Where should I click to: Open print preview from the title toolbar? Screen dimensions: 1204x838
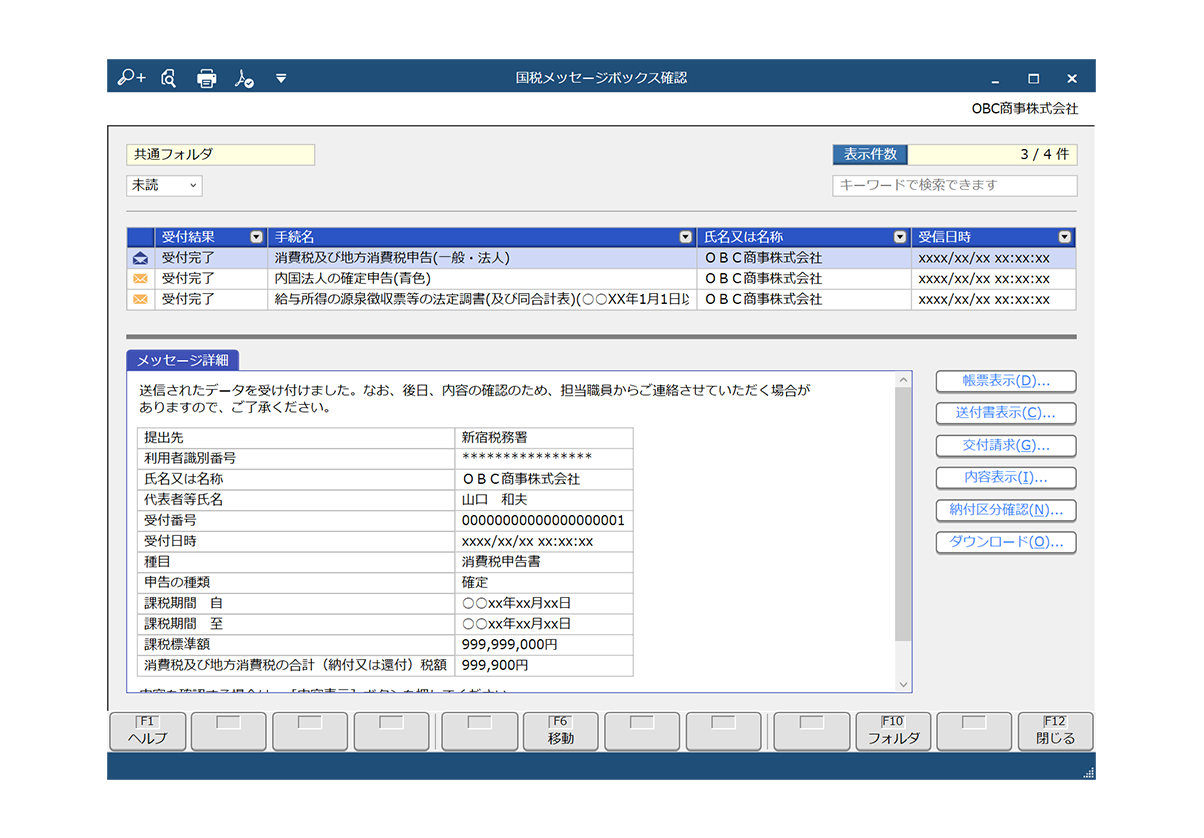click(x=169, y=78)
